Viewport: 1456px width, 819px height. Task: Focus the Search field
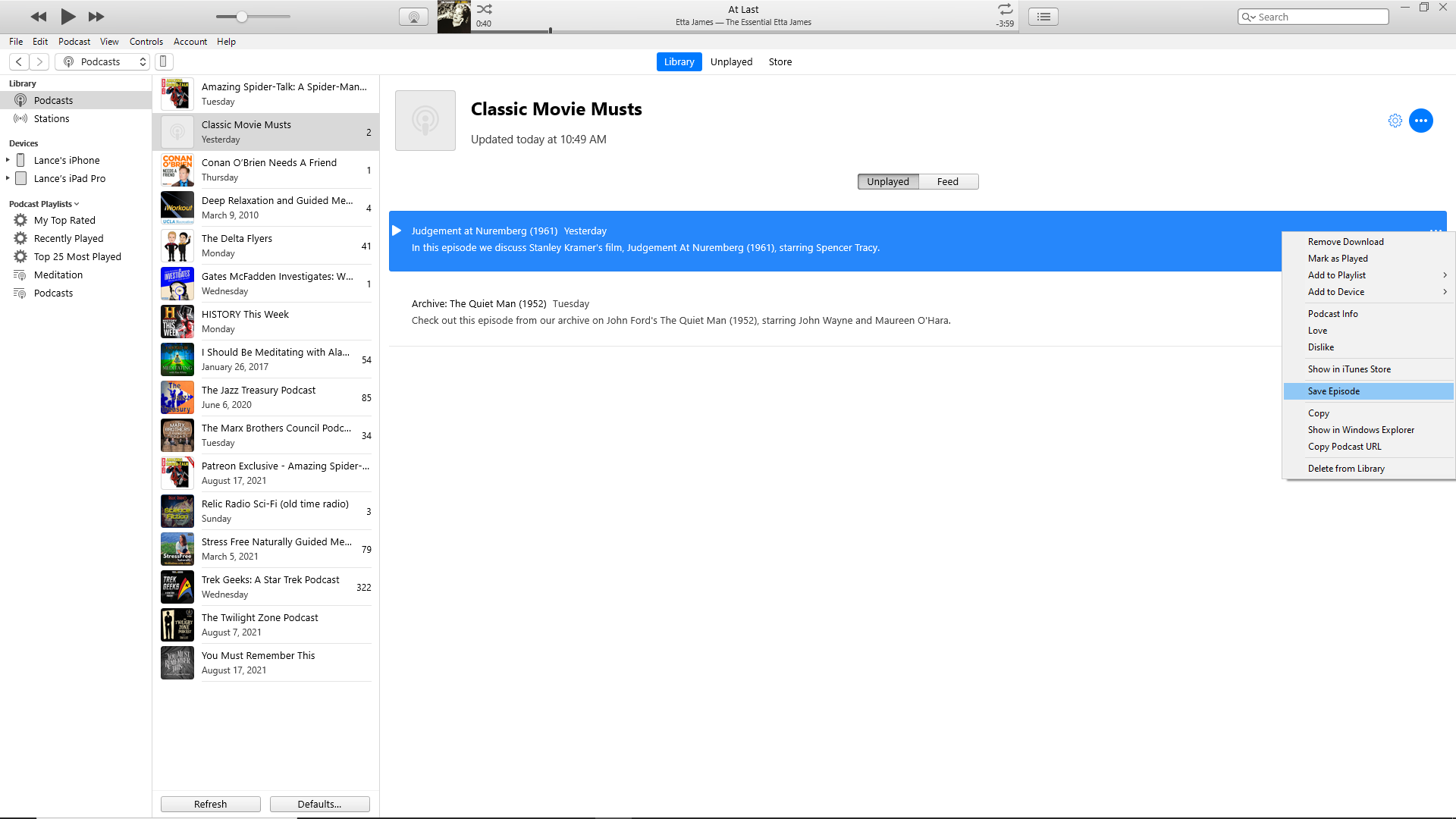(1313, 17)
